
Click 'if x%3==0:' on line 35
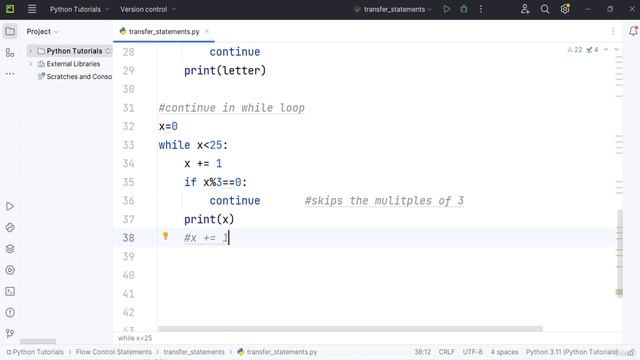[x=216, y=182]
